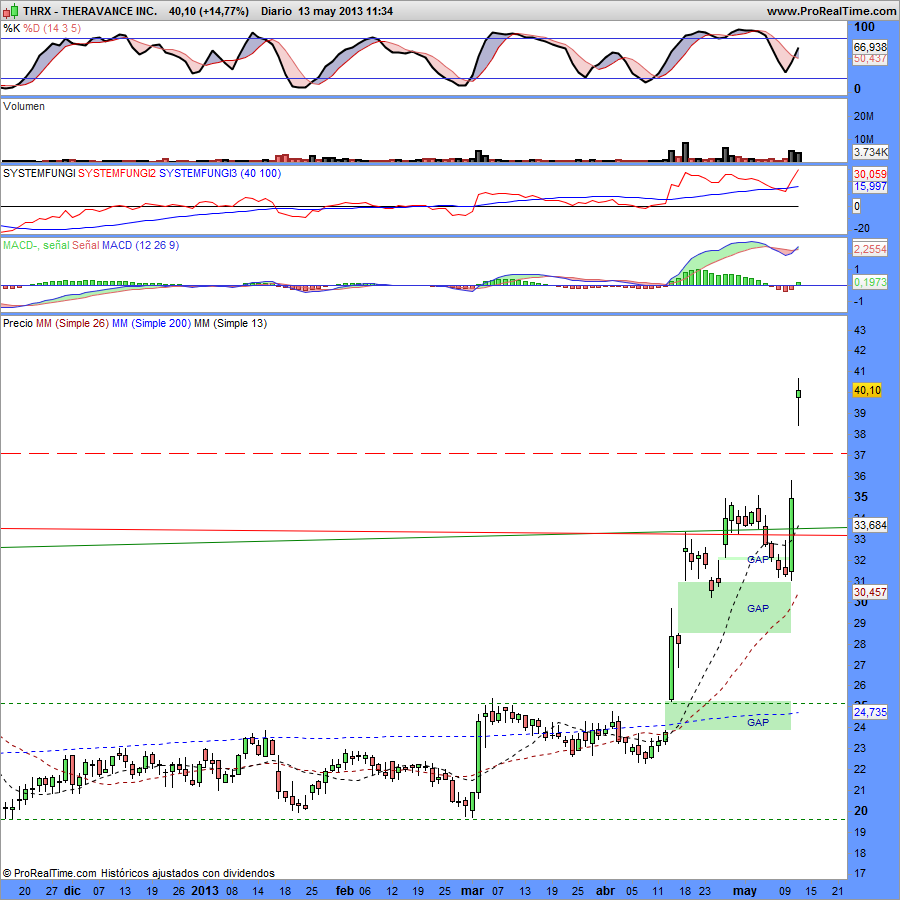Click the 13 may 2013 11:34 date
Viewport: 900px width, 900px height.
click(345, 11)
